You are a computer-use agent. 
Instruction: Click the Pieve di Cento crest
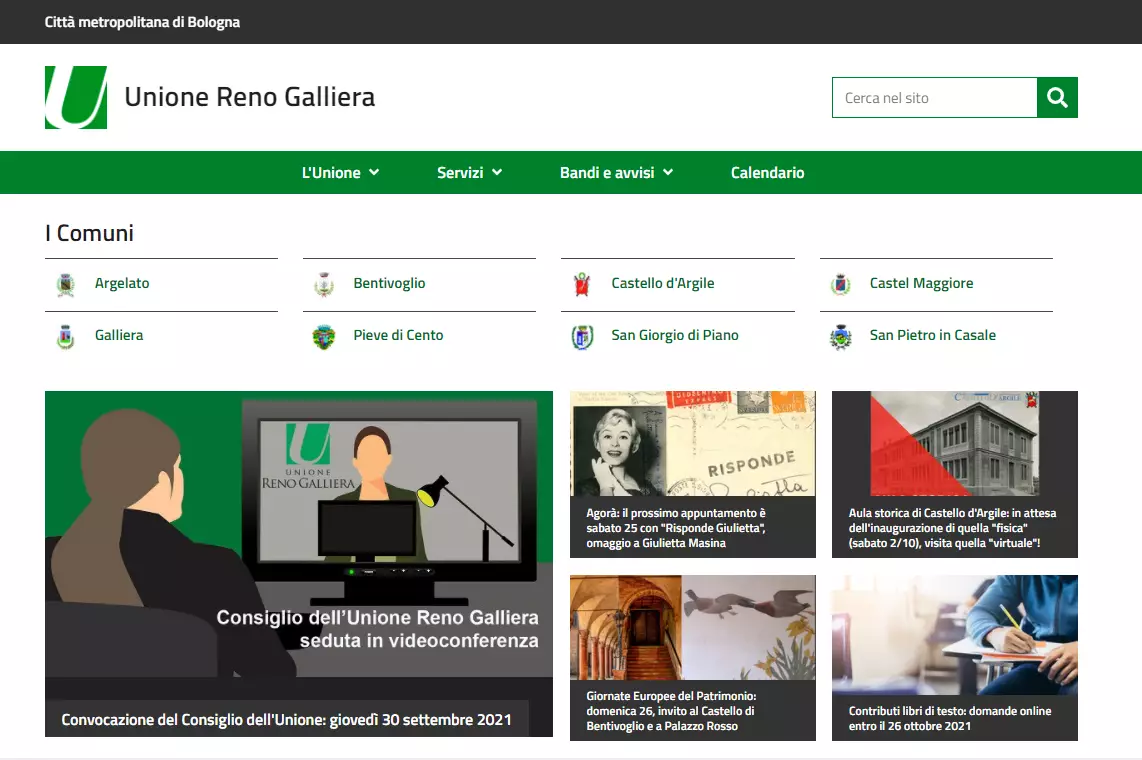click(324, 336)
